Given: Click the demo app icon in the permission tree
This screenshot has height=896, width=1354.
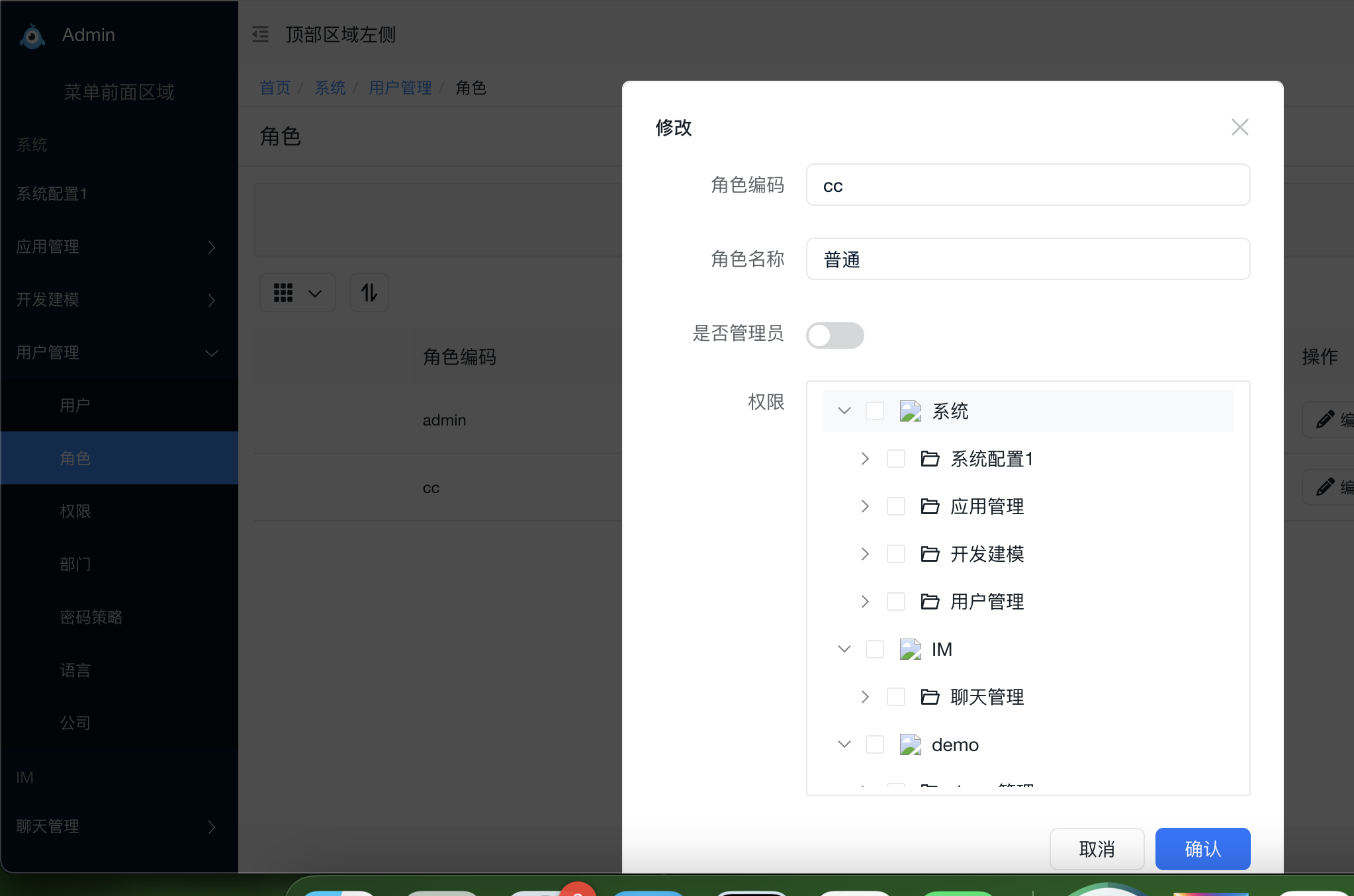Looking at the screenshot, I should click(911, 744).
